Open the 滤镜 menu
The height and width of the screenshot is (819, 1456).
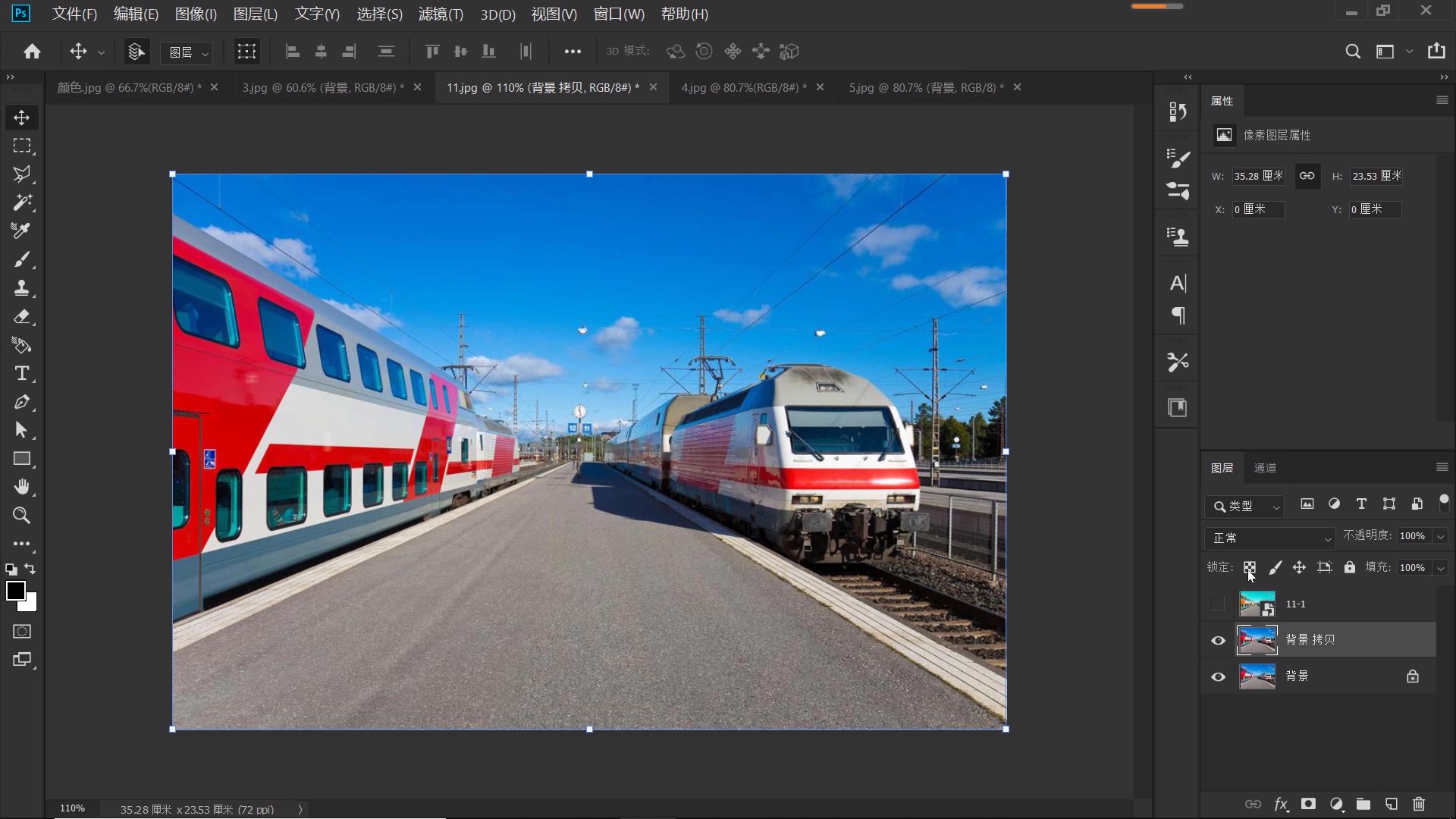point(440,14)
